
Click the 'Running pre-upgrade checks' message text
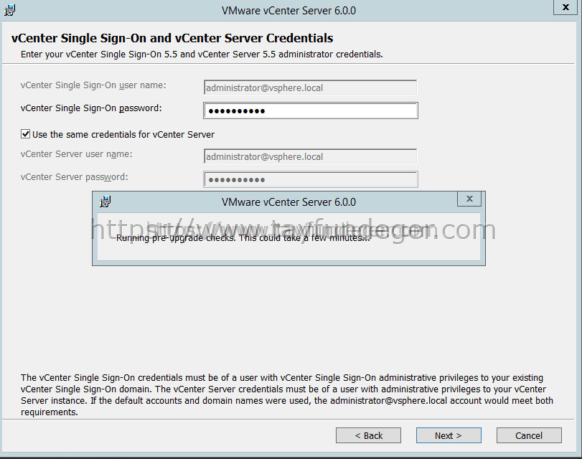pos(243,238)
